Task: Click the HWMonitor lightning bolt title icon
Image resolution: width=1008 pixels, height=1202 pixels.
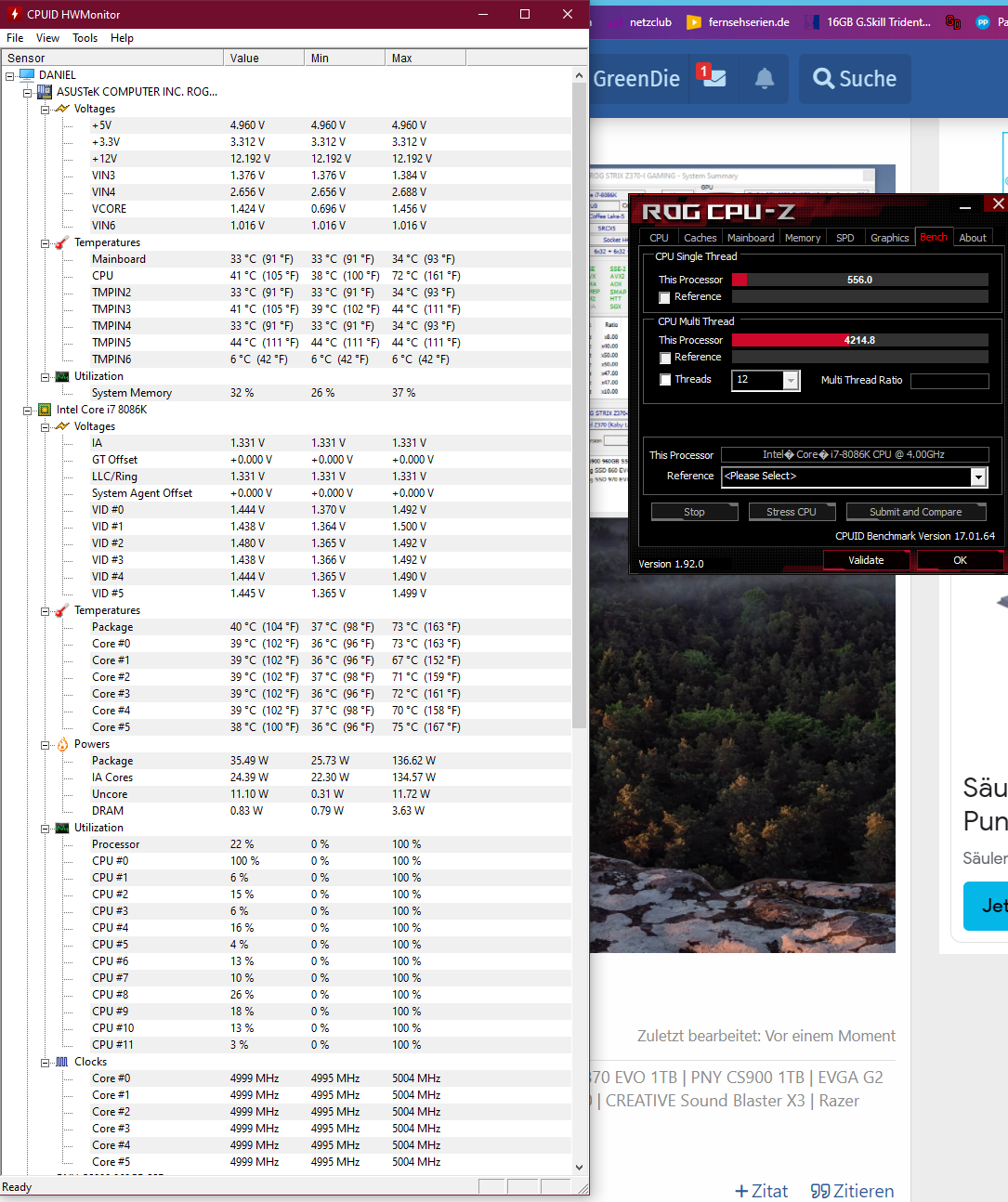Action: (13, 14)
